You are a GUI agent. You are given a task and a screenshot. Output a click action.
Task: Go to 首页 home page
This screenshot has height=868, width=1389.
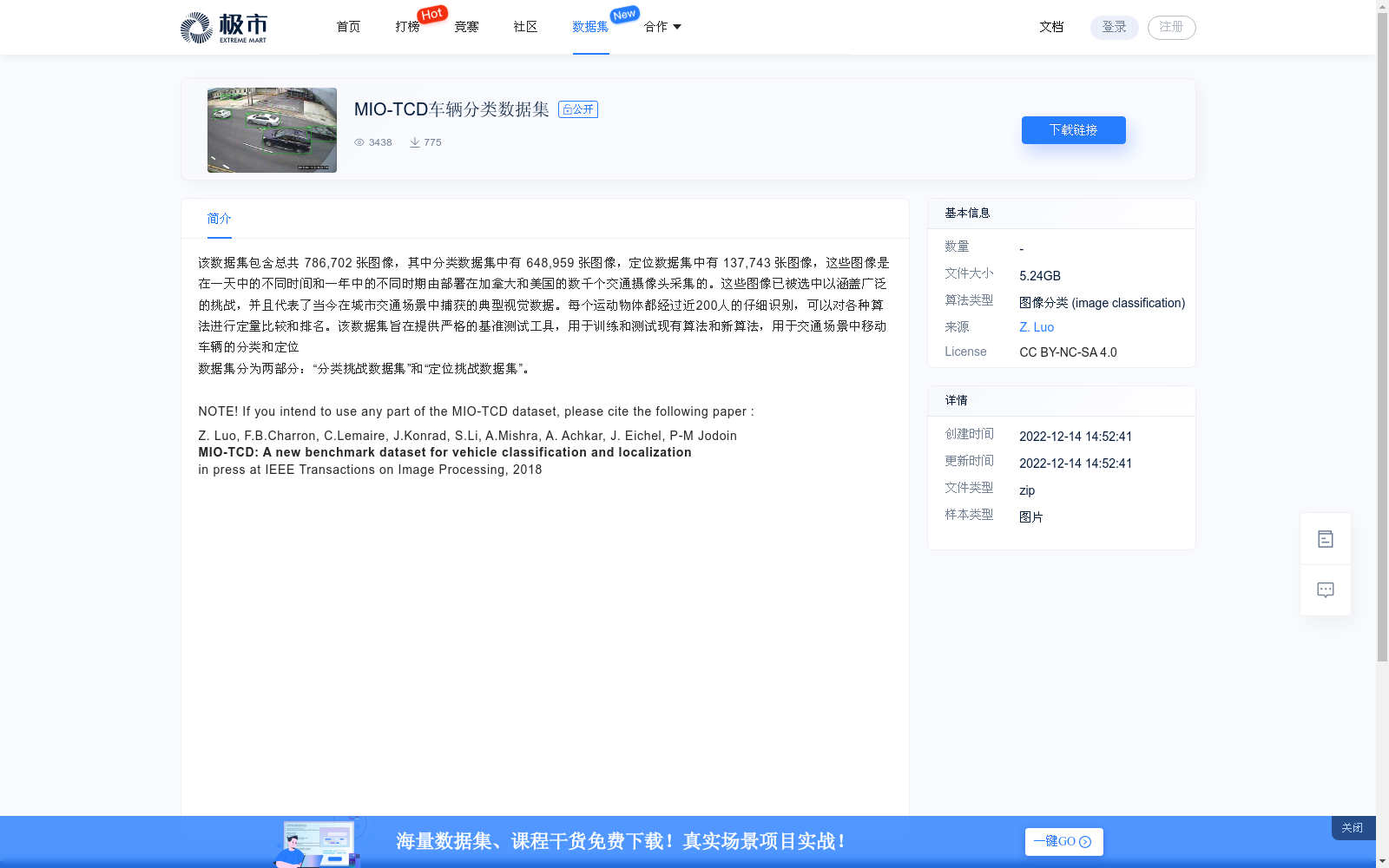pos(348,27)
